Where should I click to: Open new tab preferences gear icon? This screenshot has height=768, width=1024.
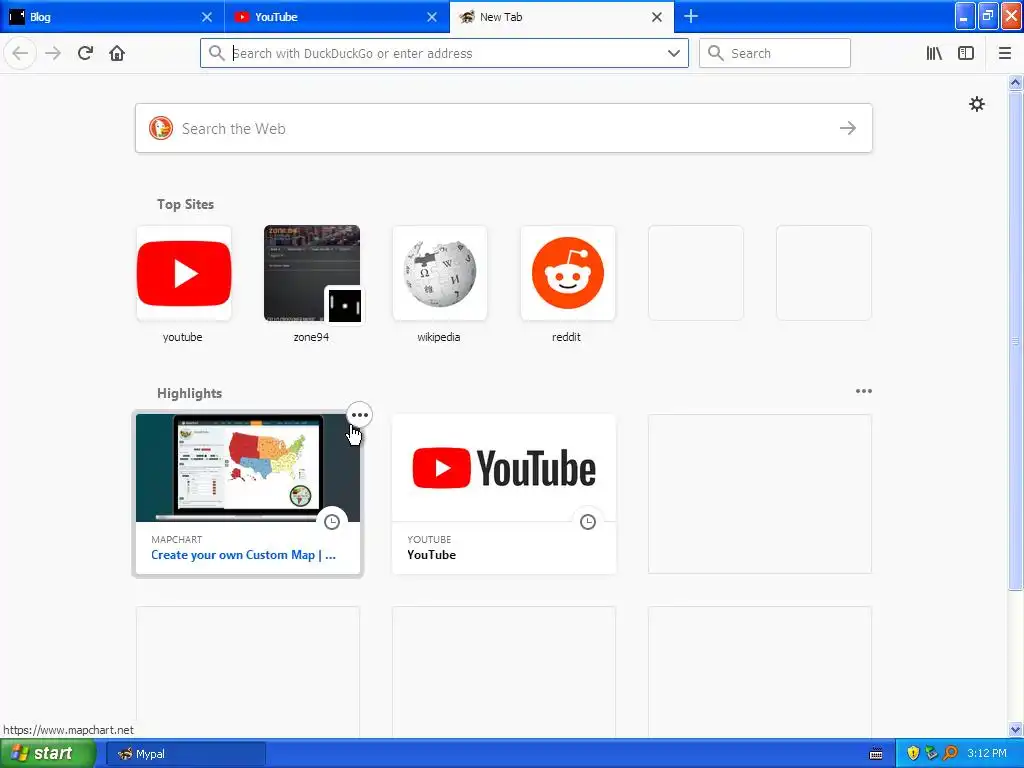click(x=976, y=104)
